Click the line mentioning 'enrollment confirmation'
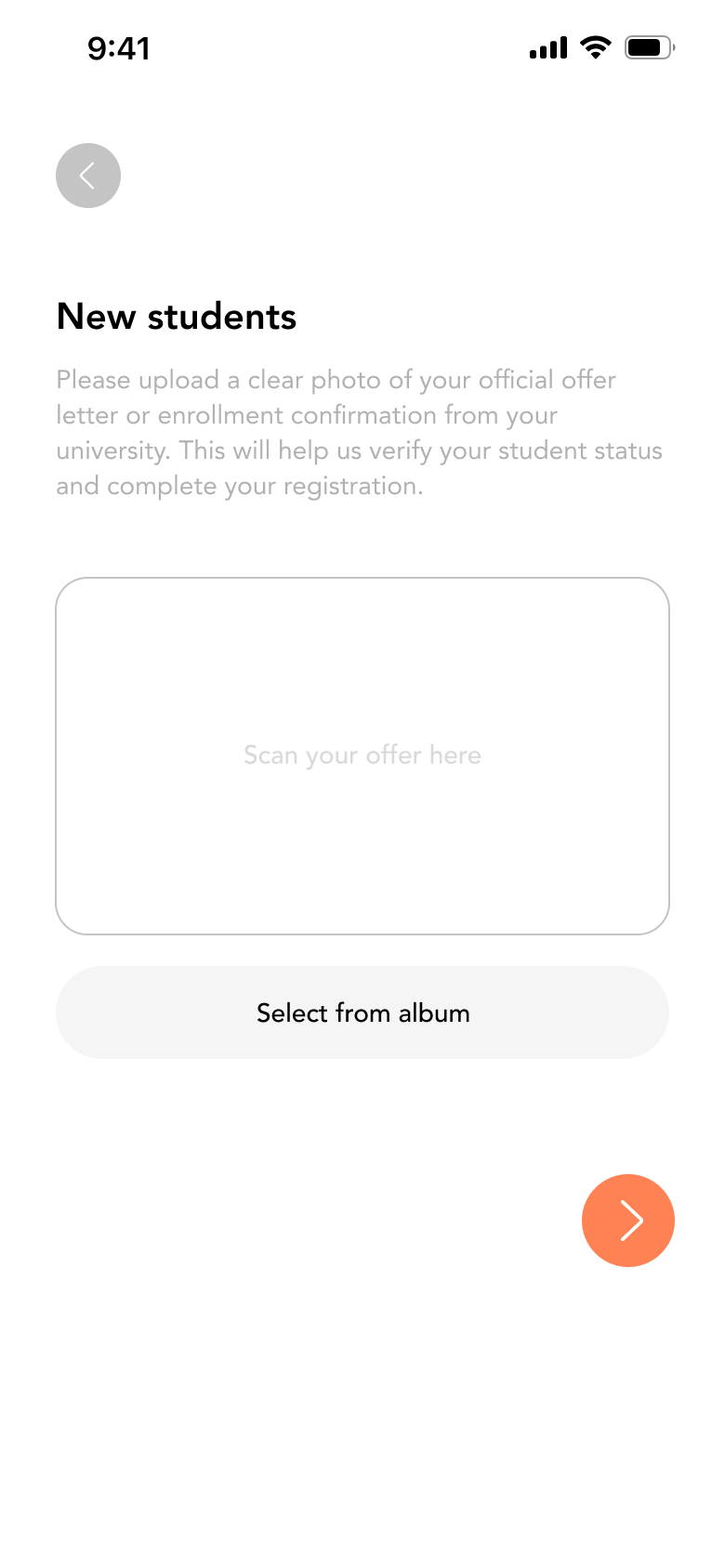This screenshot has width=725, height=1568. point(307,415)
